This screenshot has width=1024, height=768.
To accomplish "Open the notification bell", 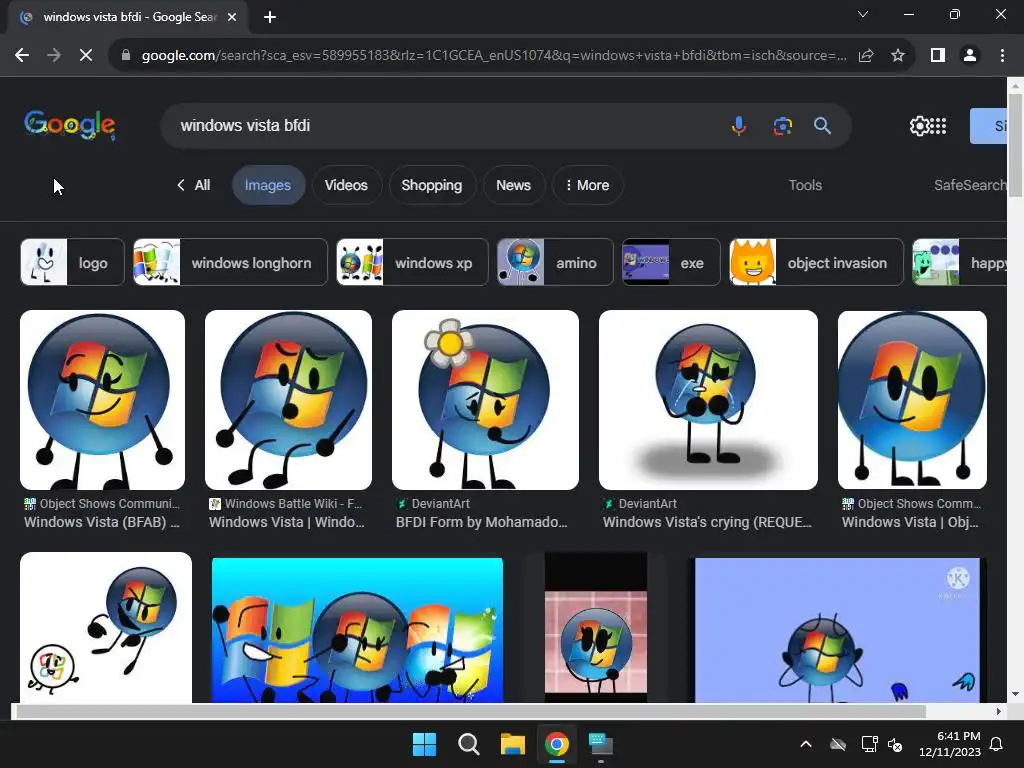I will coord(997,744).
